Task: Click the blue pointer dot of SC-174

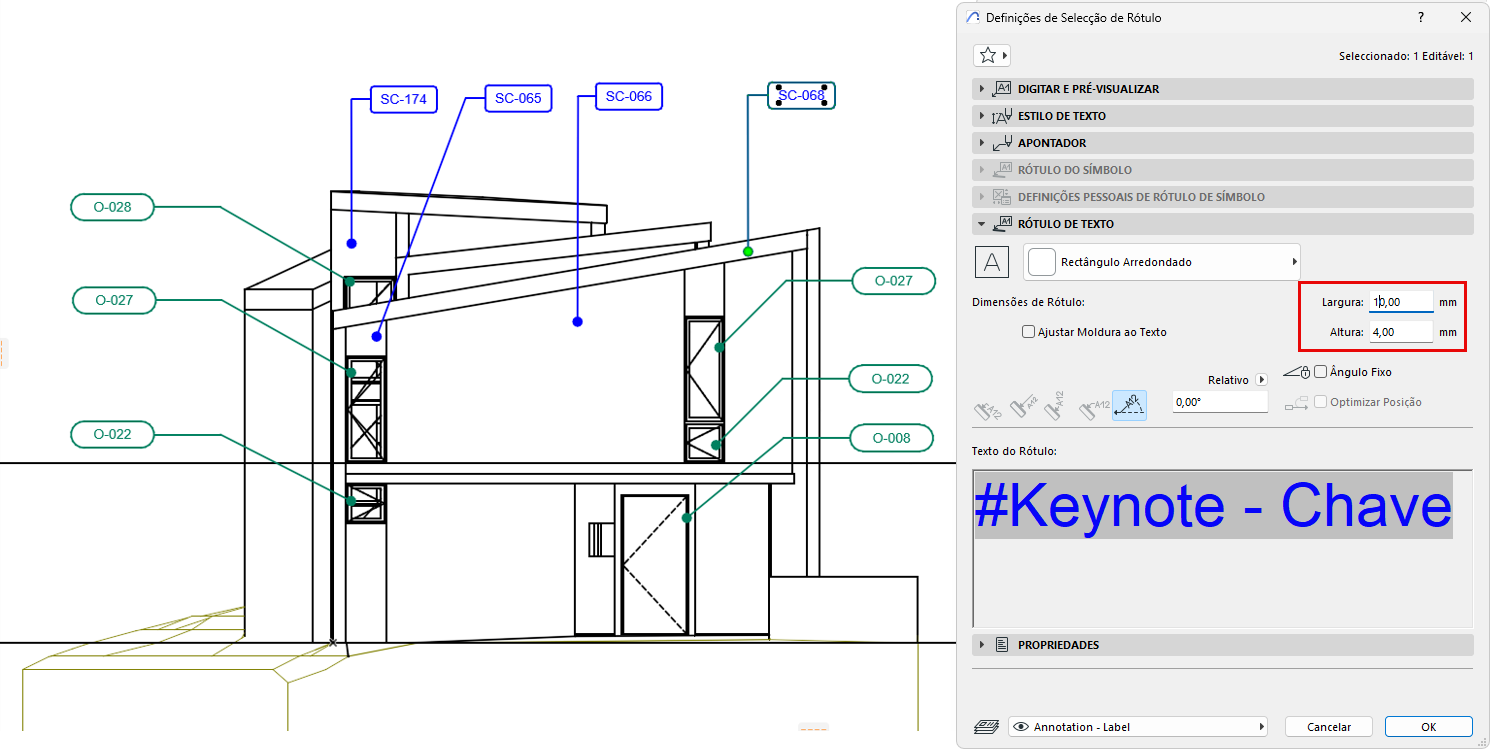Action: point(352,243)
